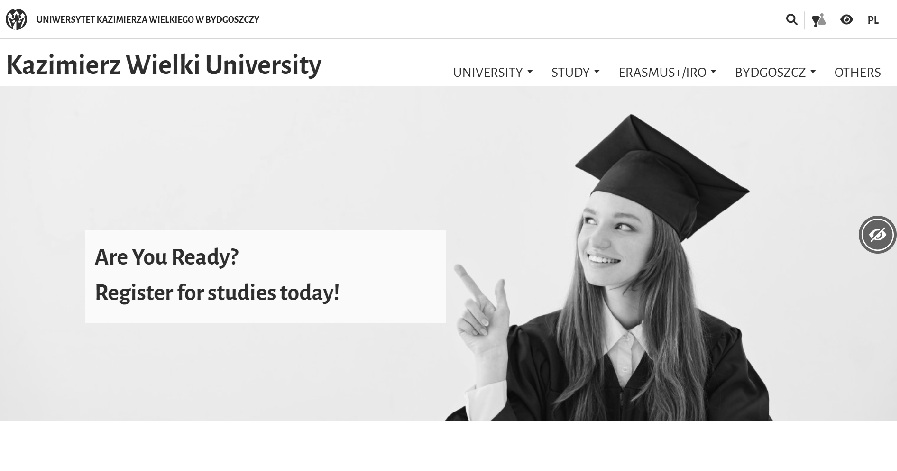Click the "Are You Ready?" heading
The height and width of the screenshot is (471, 897).
pos(167,257)
